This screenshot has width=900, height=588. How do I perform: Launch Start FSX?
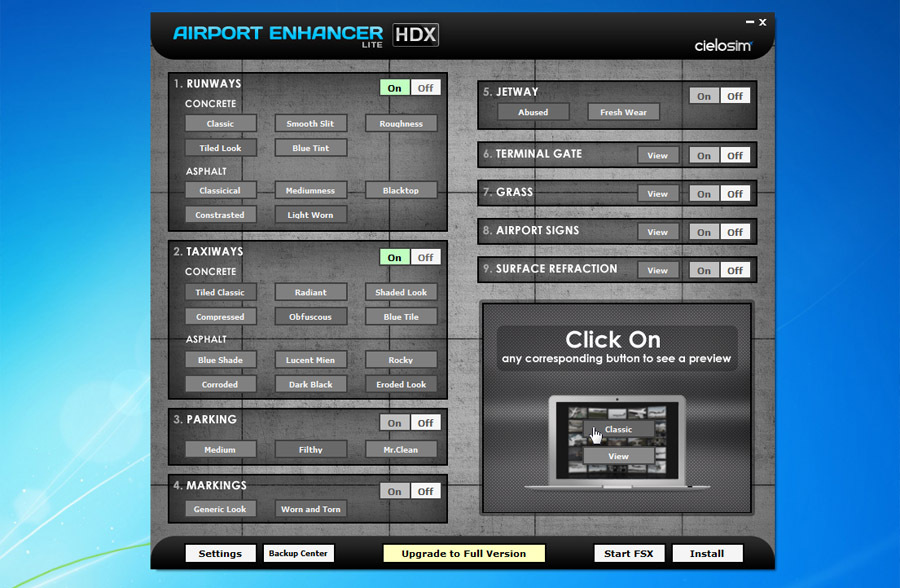(629, 554)
